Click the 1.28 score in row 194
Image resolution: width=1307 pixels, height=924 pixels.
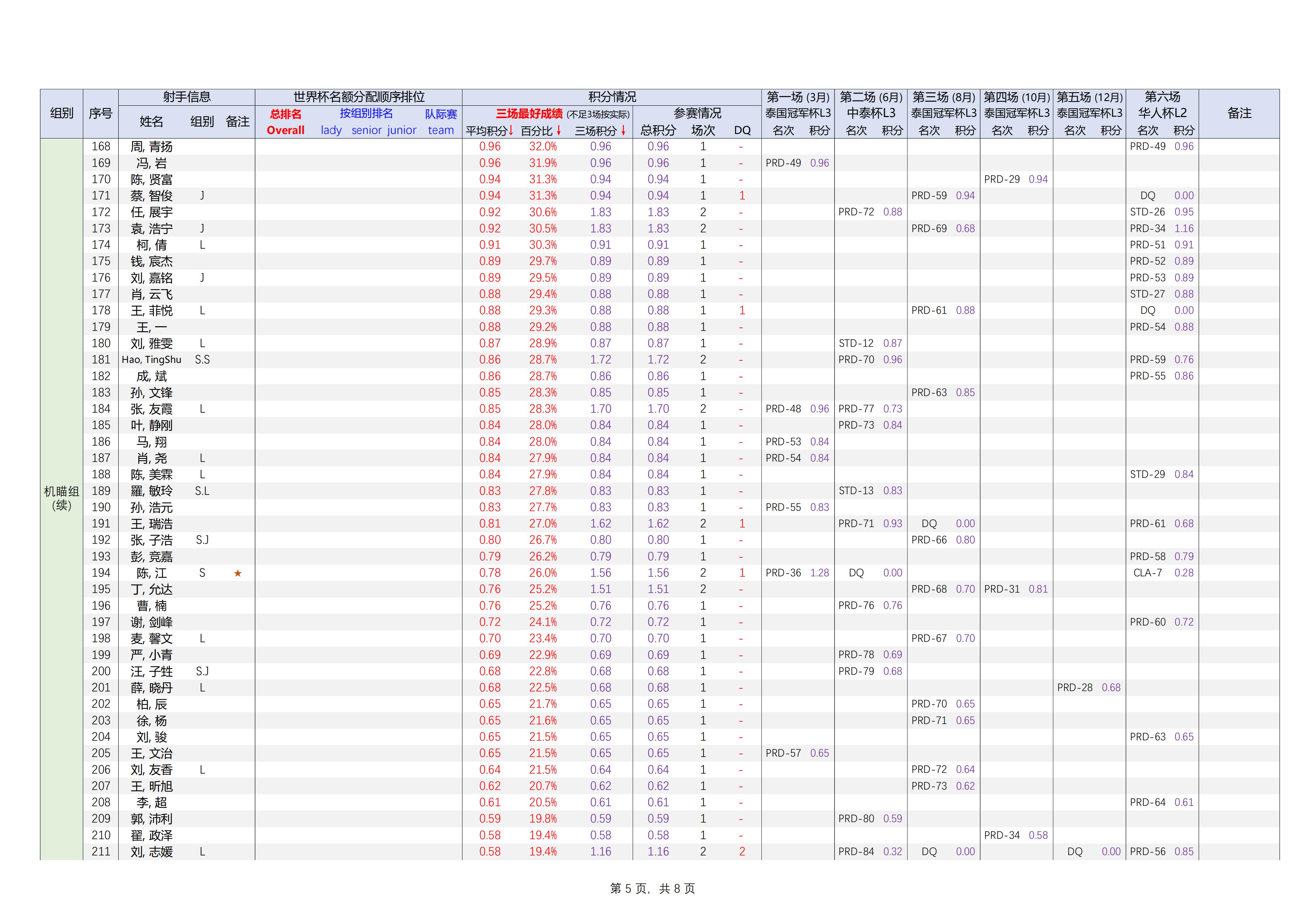click(820, 573)
